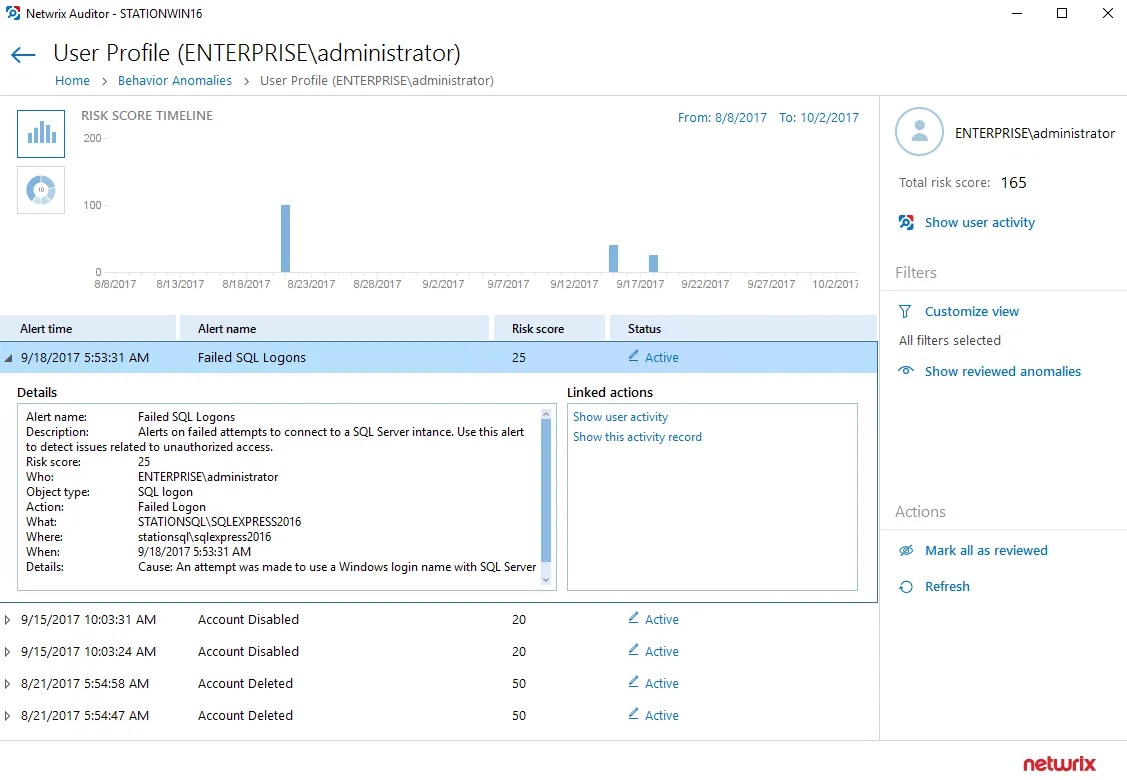
Task: Click the Refresh circular arrow icon
Action: (906, 587)
